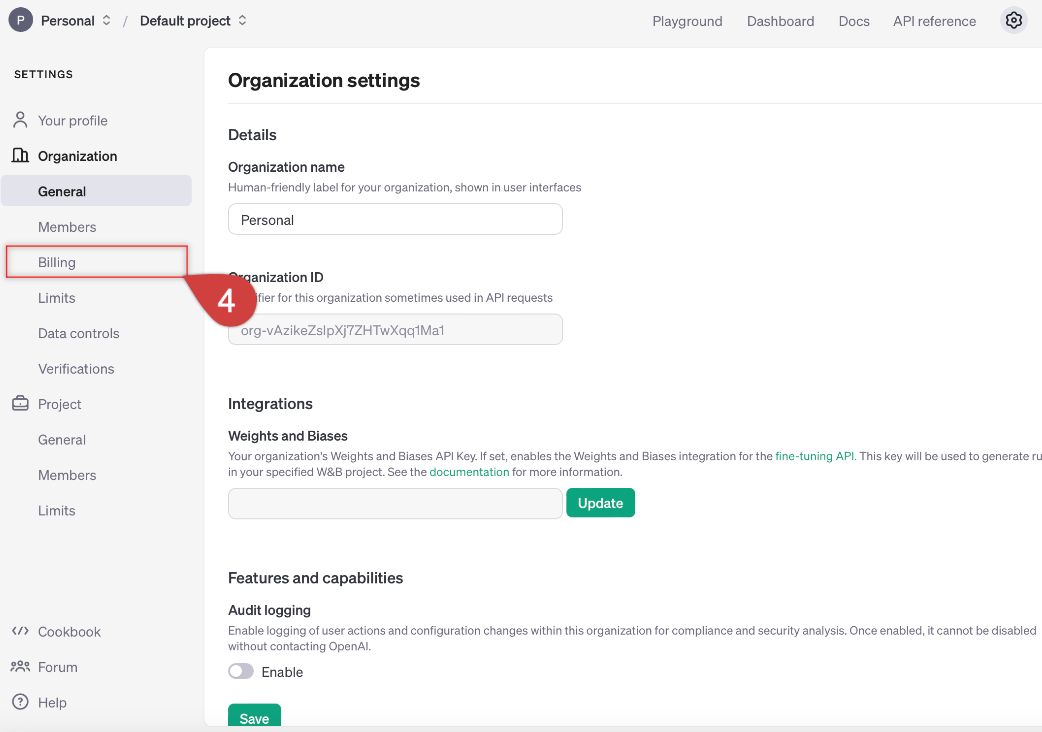Click the Organization building icon
The height and width of the screenshot is (732, 1042).
(x=21, y=155)
